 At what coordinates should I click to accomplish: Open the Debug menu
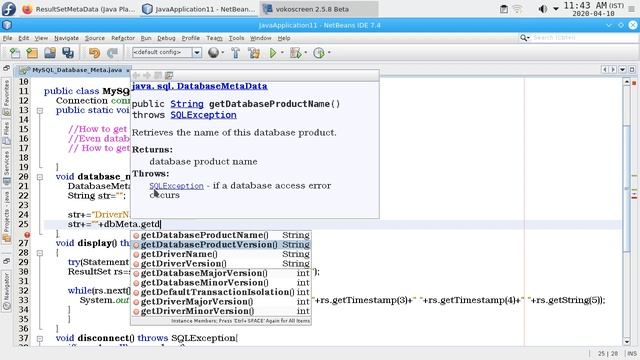pyautogui.click(x=166, y=38)
